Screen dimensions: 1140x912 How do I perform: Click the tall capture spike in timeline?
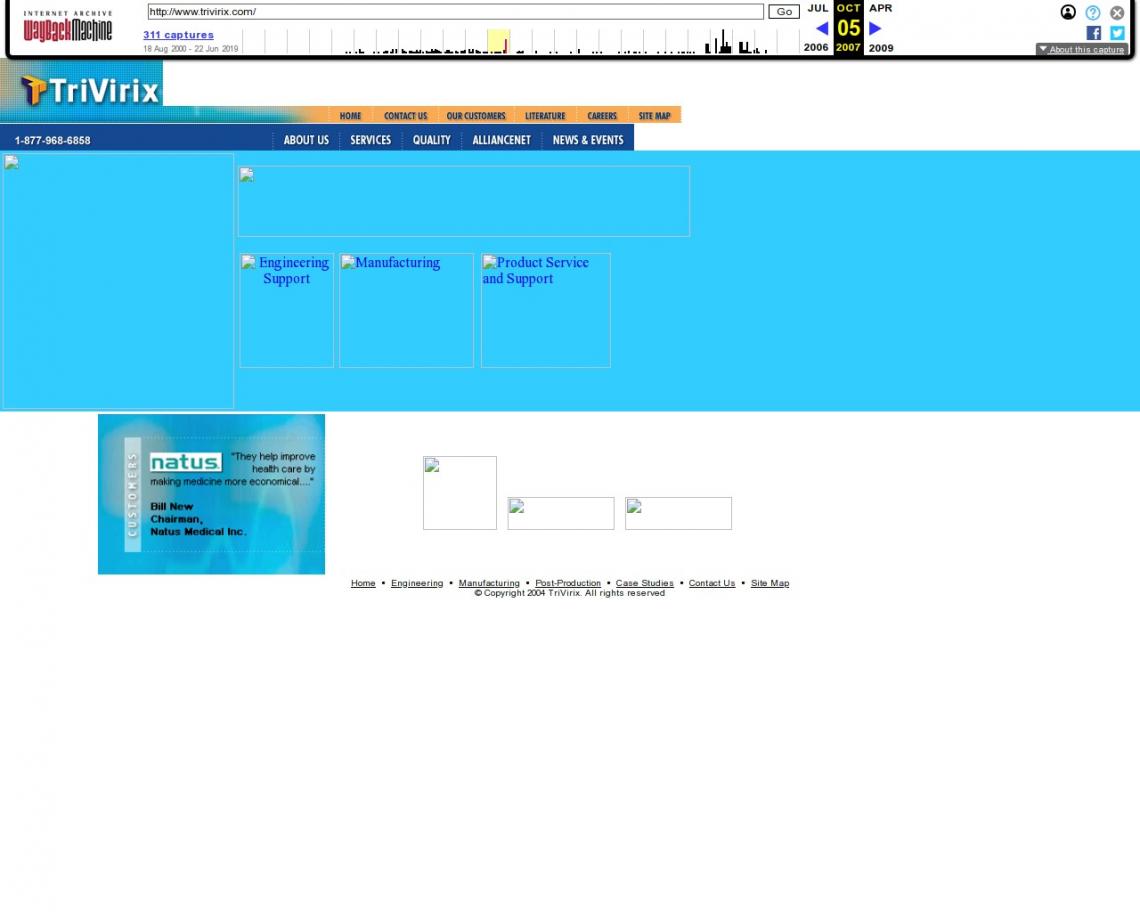[x=723, y=41]
